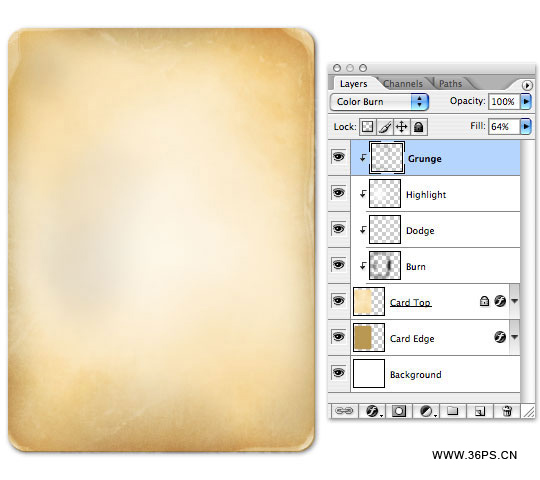
Task: Open the Layers panel options menu
Action: 527,85
